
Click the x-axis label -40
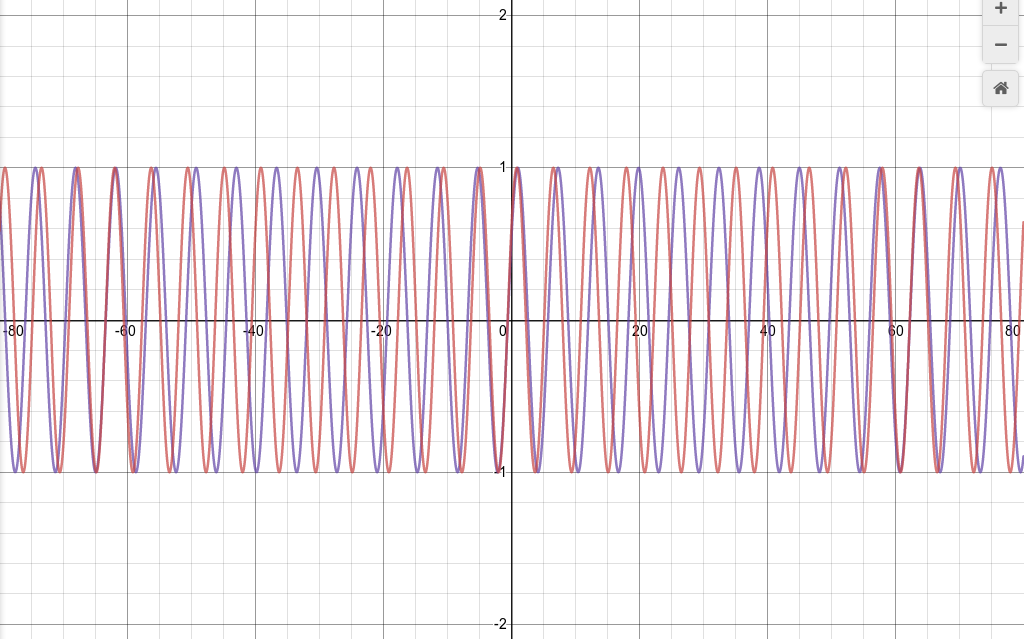(x=252, y=332)
